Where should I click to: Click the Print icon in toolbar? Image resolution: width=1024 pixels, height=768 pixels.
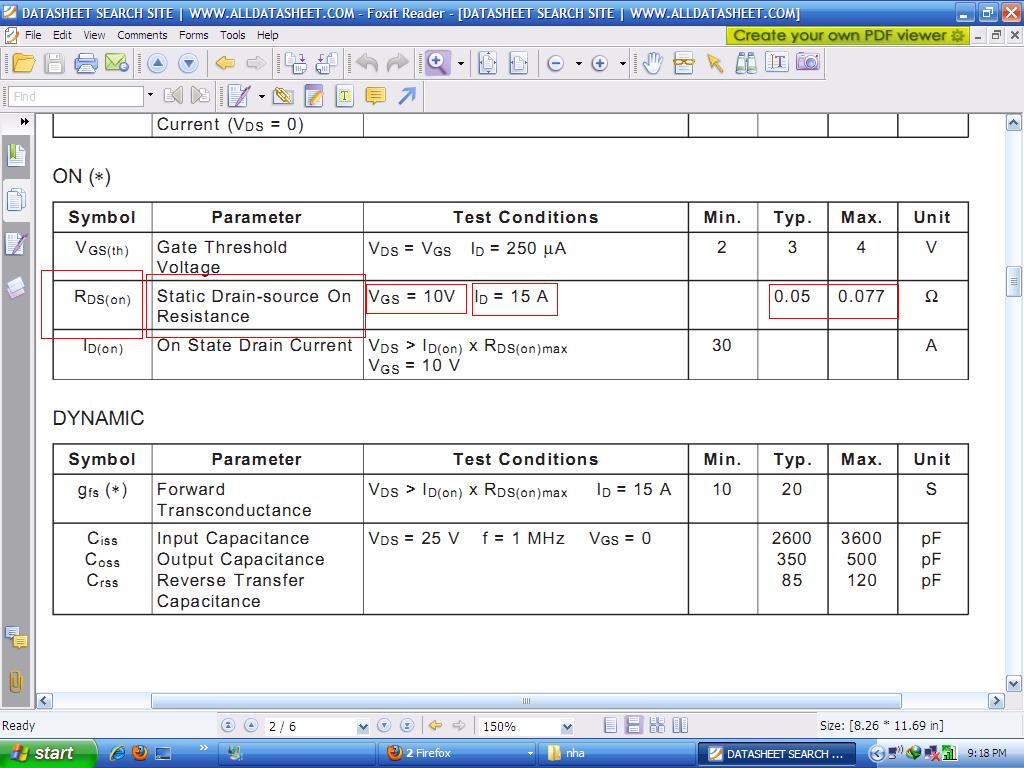86,64
